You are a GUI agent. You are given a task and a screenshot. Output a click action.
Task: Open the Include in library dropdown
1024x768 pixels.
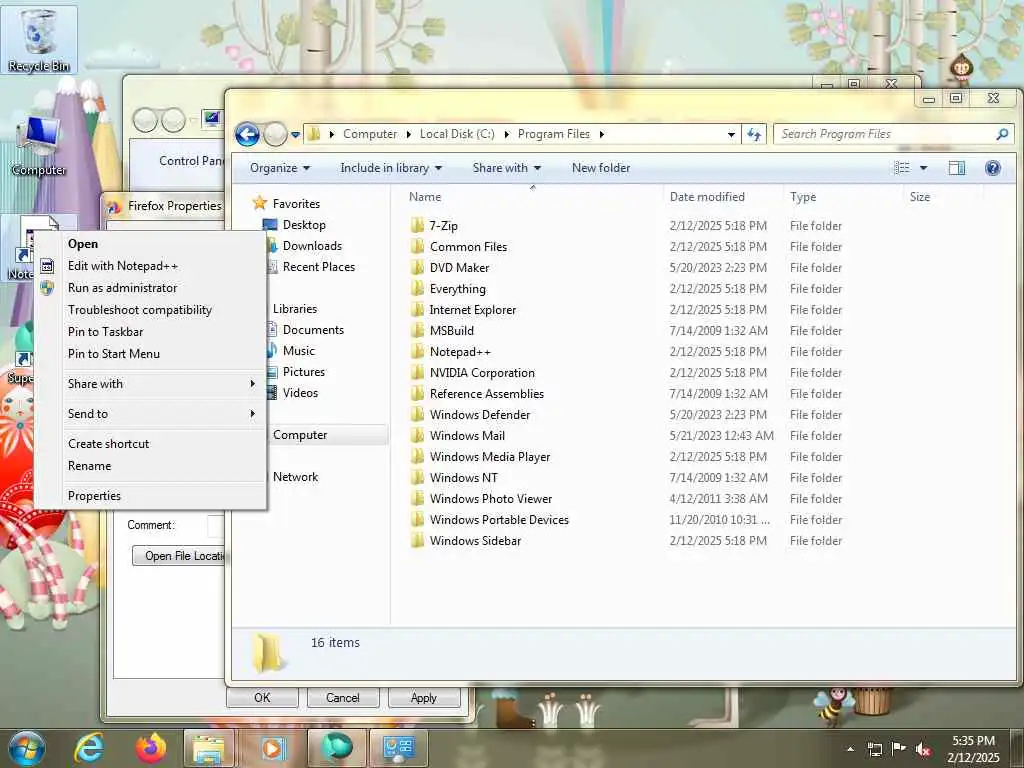click(391, 168)
